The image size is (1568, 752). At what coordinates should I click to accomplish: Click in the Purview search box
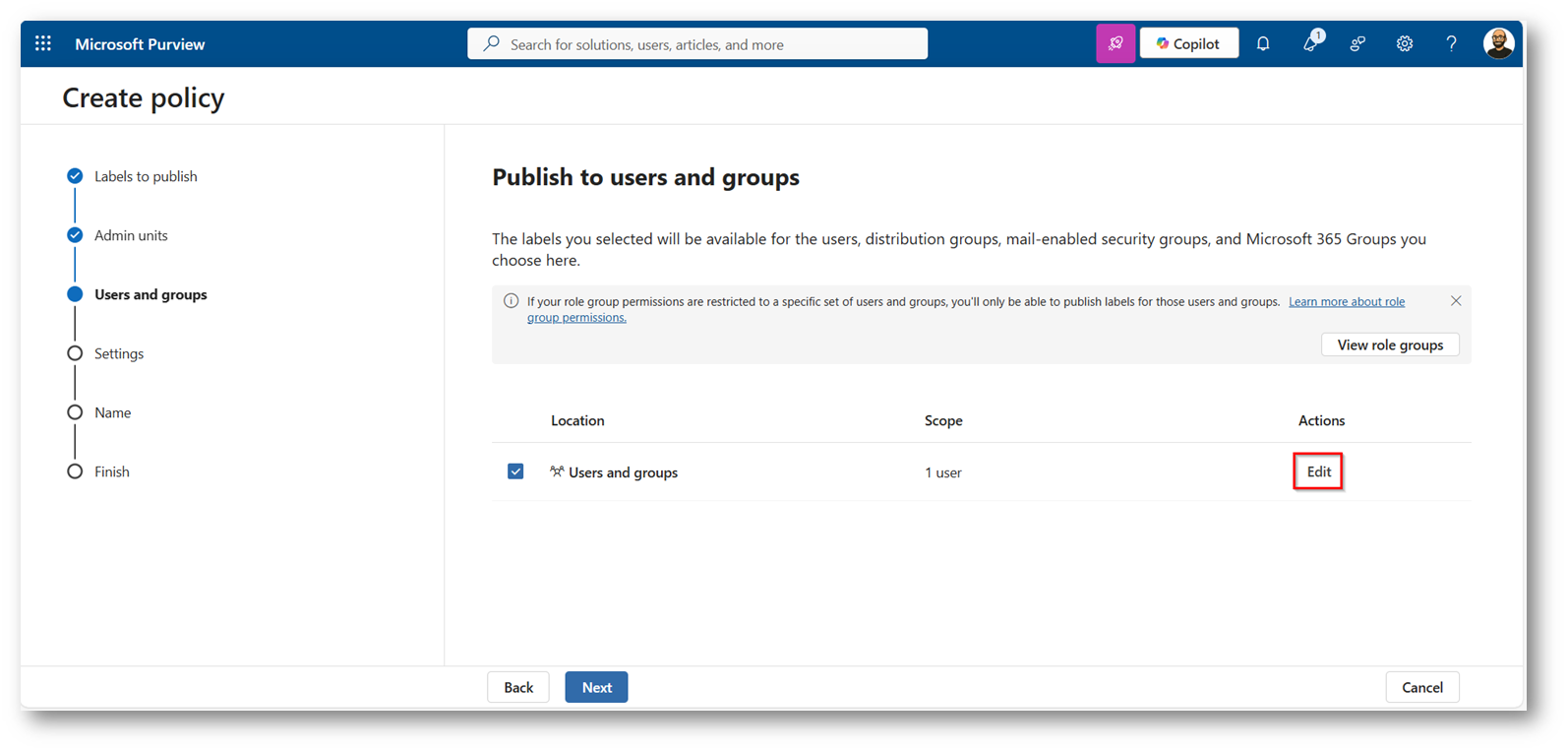tap(708, 44)
